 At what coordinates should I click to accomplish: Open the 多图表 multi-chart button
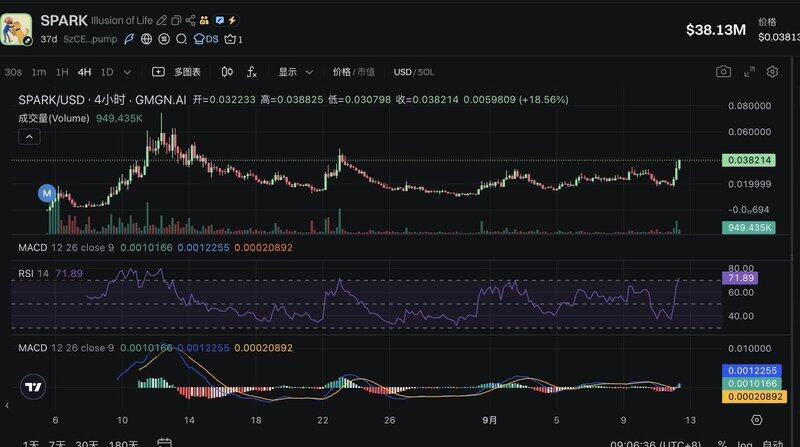(x=187, y=72)
